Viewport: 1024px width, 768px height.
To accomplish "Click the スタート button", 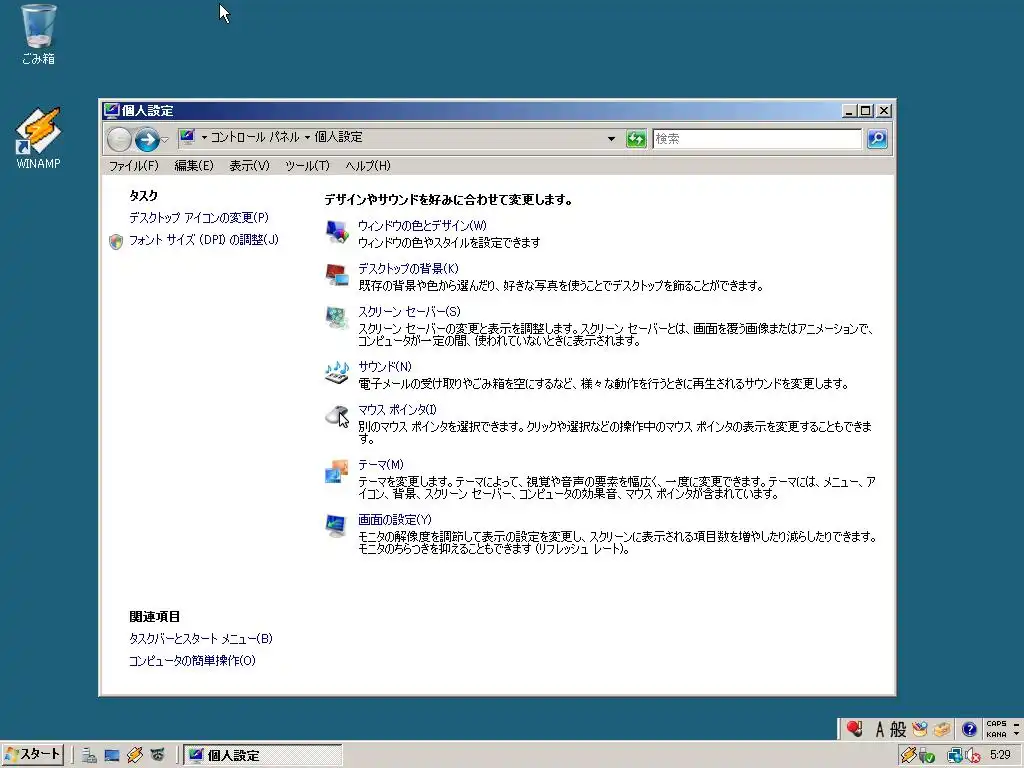I will (x=32, y=755).
